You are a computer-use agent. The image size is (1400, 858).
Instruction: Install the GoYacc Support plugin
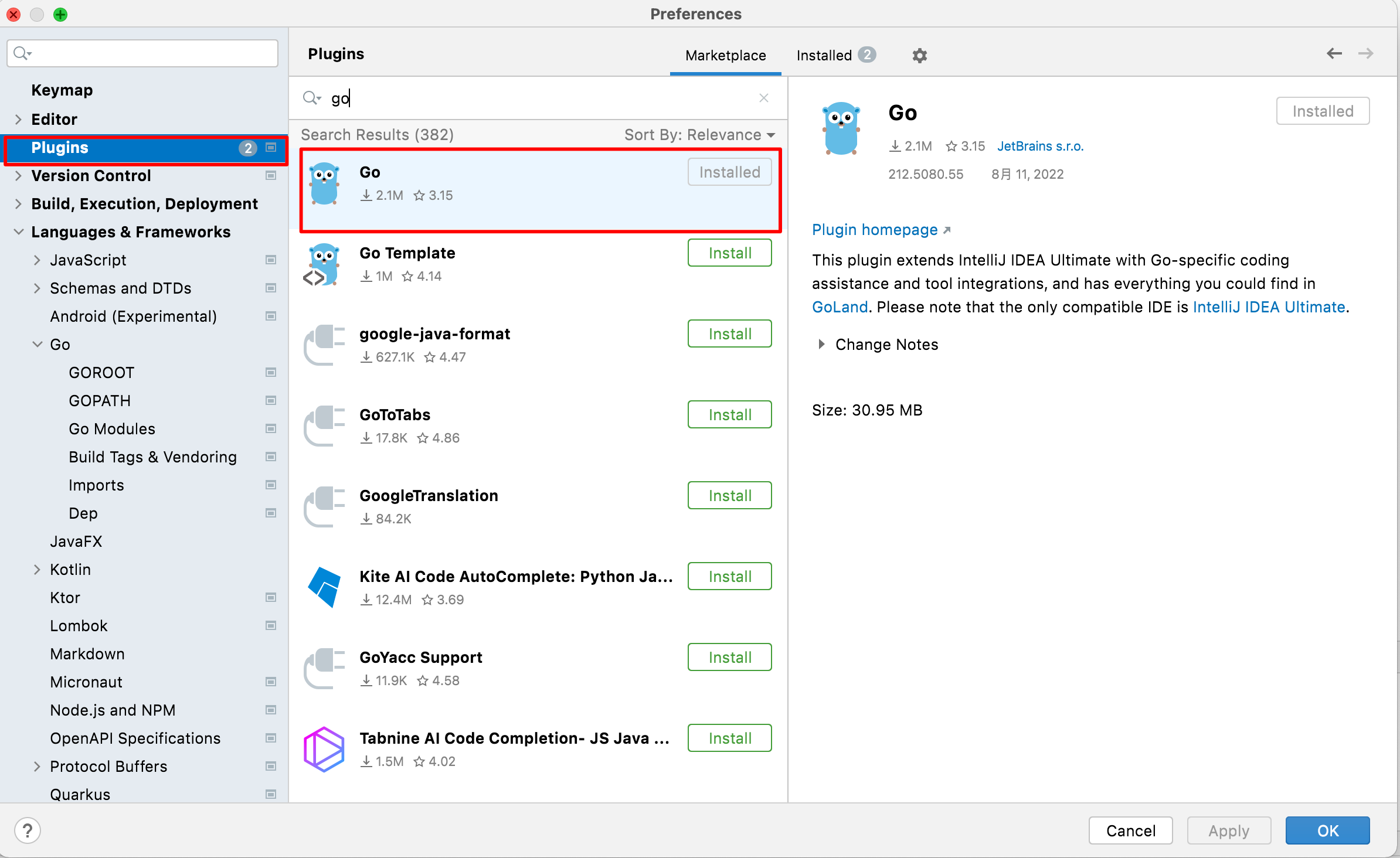729,658
